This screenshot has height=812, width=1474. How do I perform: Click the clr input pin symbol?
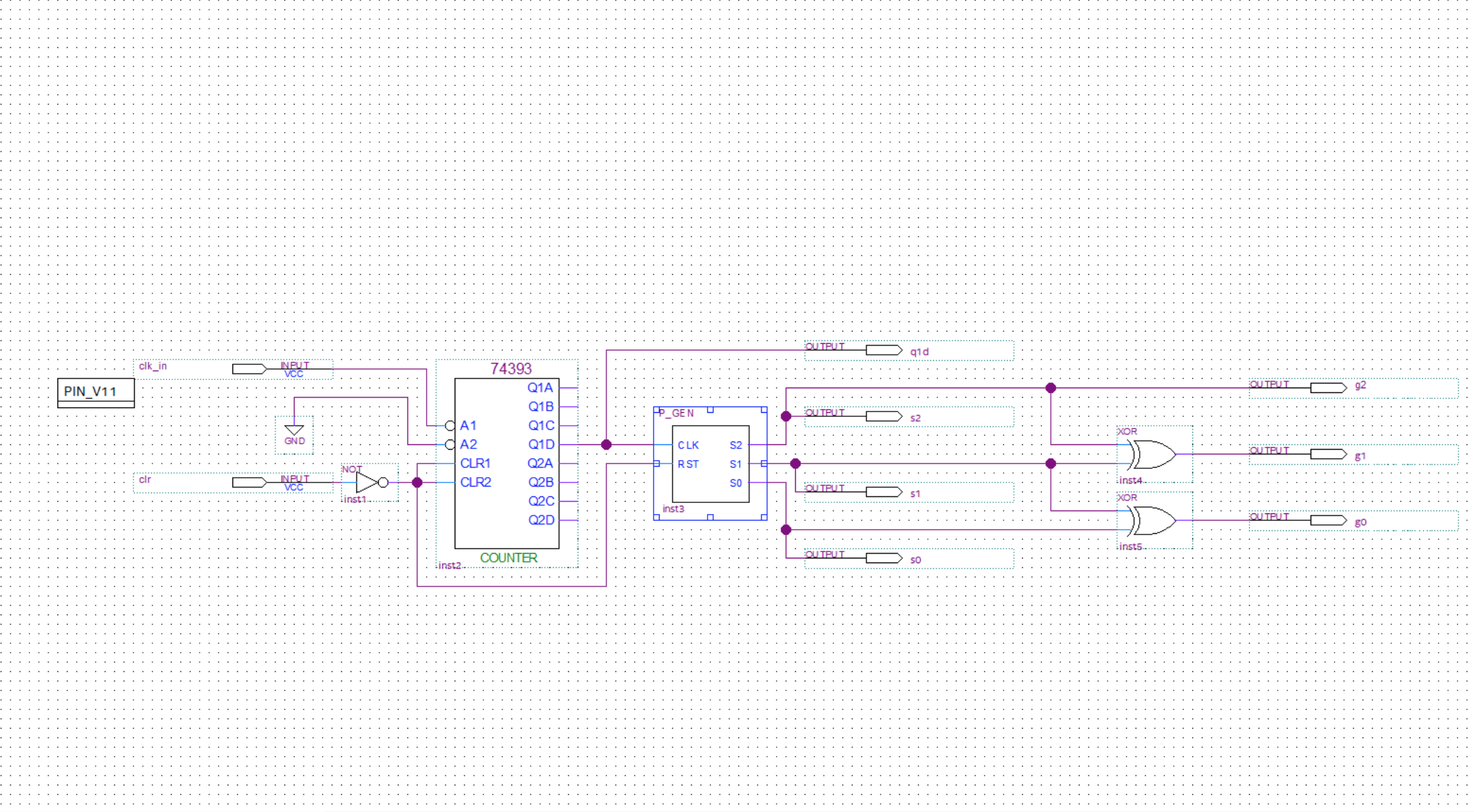250,483
